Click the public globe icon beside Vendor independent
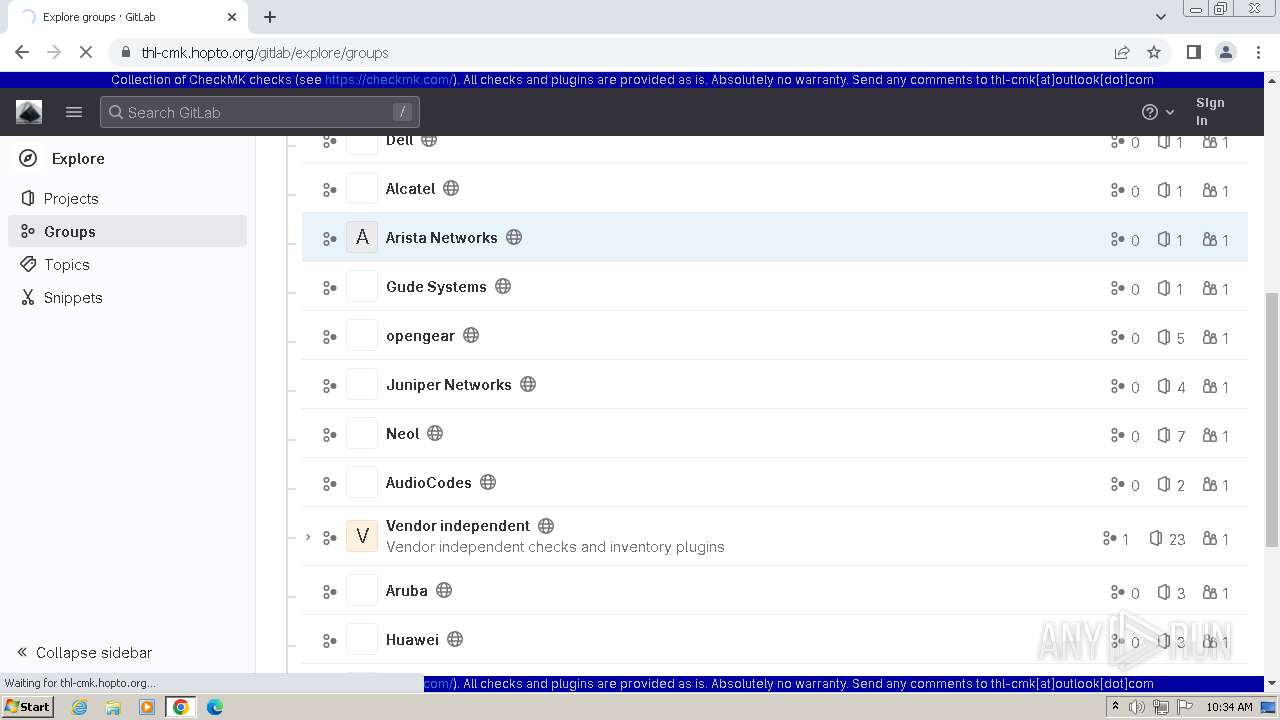This screenshot has height=720, width=1280. click(546, 526)
